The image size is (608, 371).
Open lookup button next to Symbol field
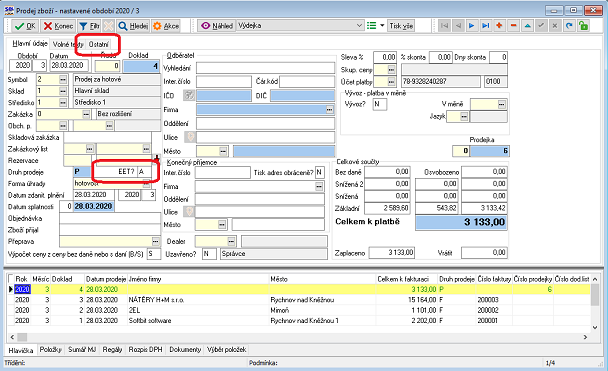click(63, 79)
